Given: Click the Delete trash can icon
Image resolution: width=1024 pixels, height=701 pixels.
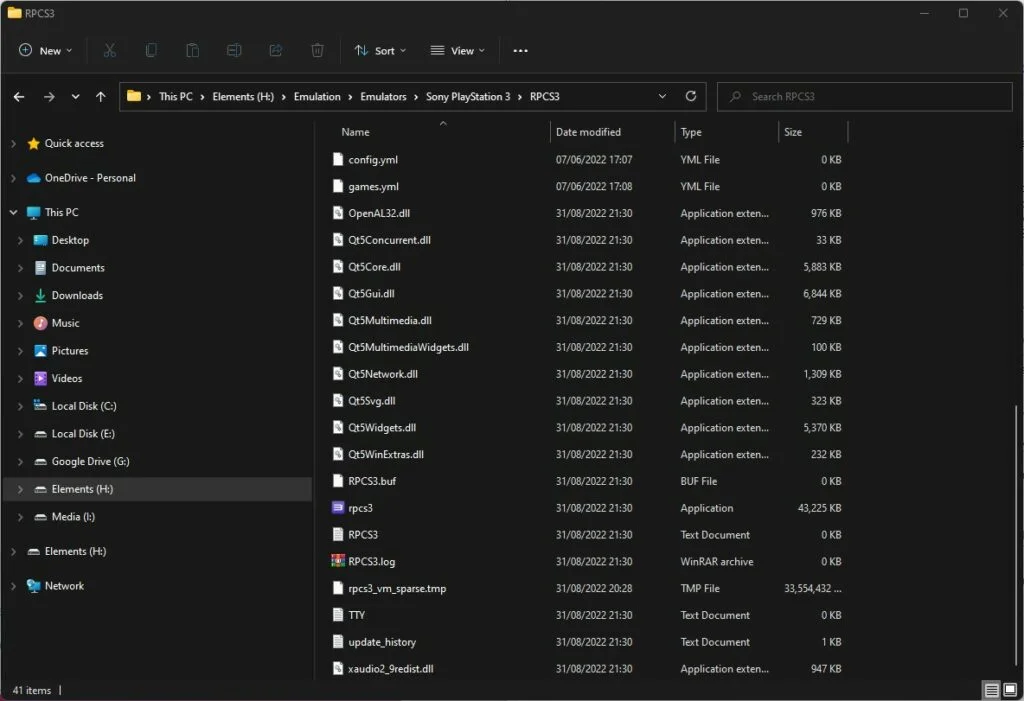Looking at the screenshot, I should pyautogui.click(x=317, y=50).
